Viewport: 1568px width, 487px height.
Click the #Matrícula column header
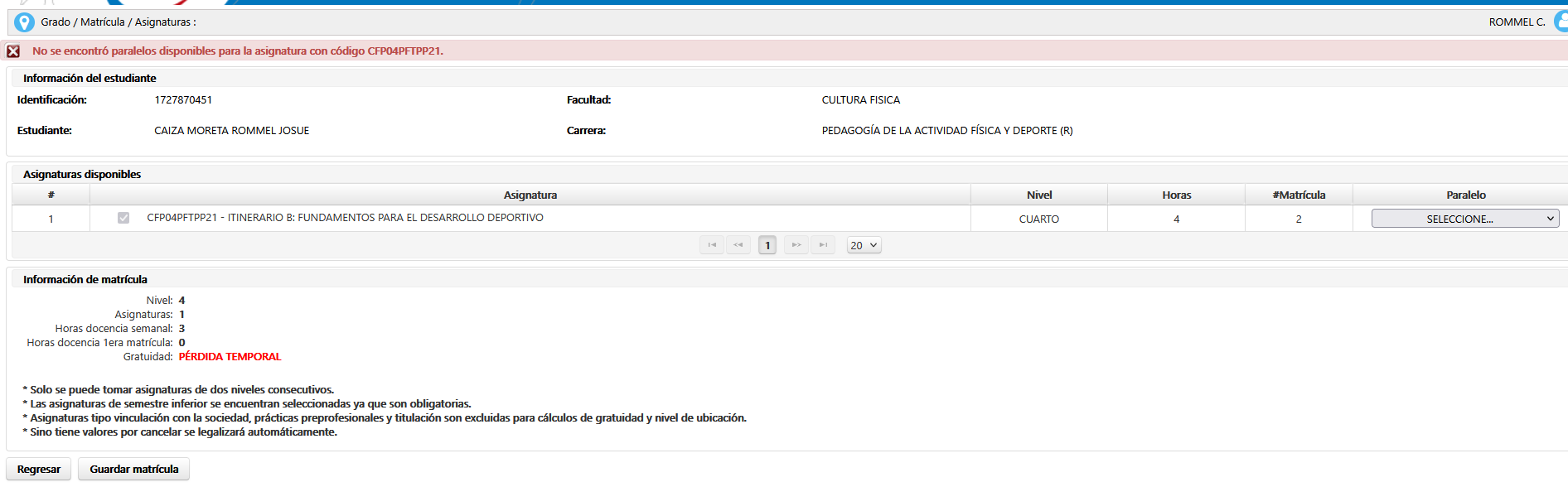(1299, 195)
